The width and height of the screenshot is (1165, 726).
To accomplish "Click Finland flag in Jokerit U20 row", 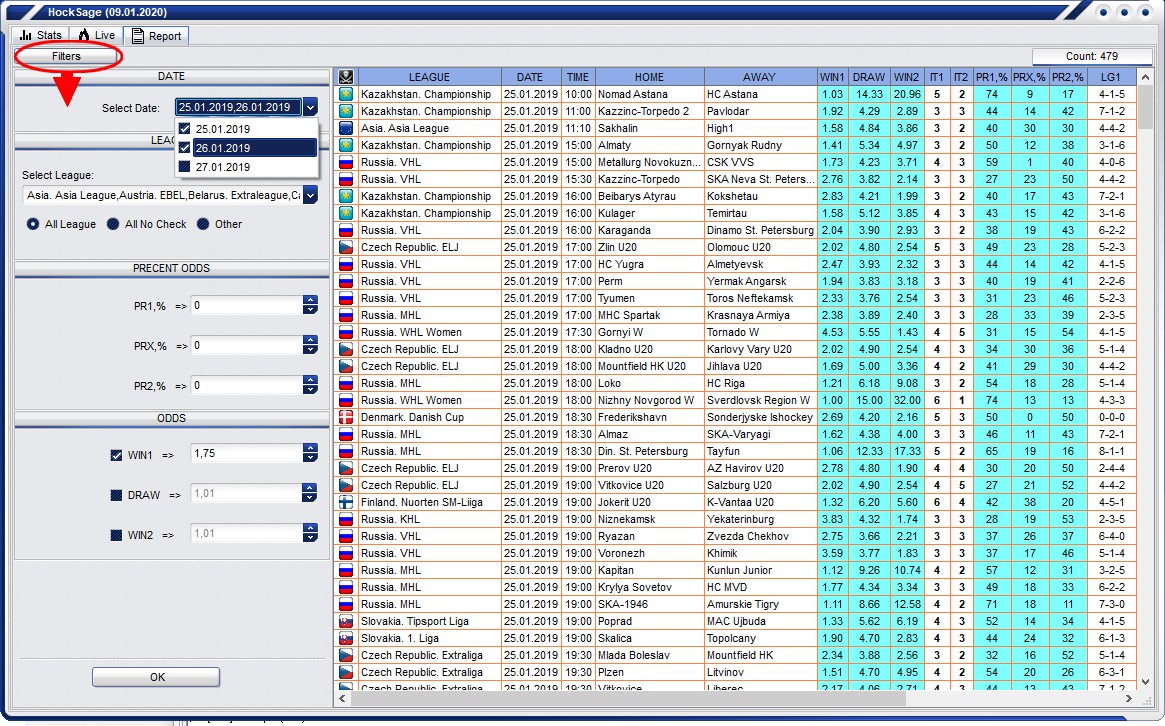I will 345,502.
